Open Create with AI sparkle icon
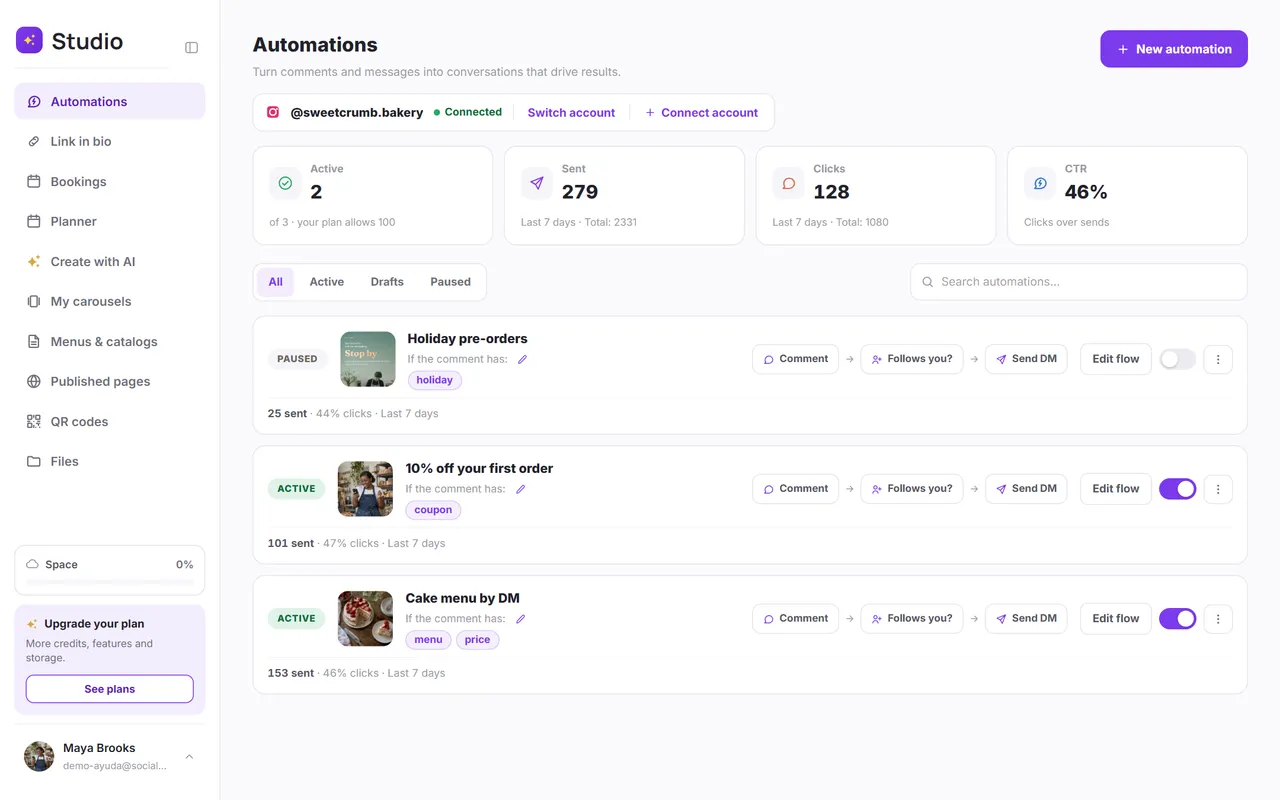 [x=34, y=261]
